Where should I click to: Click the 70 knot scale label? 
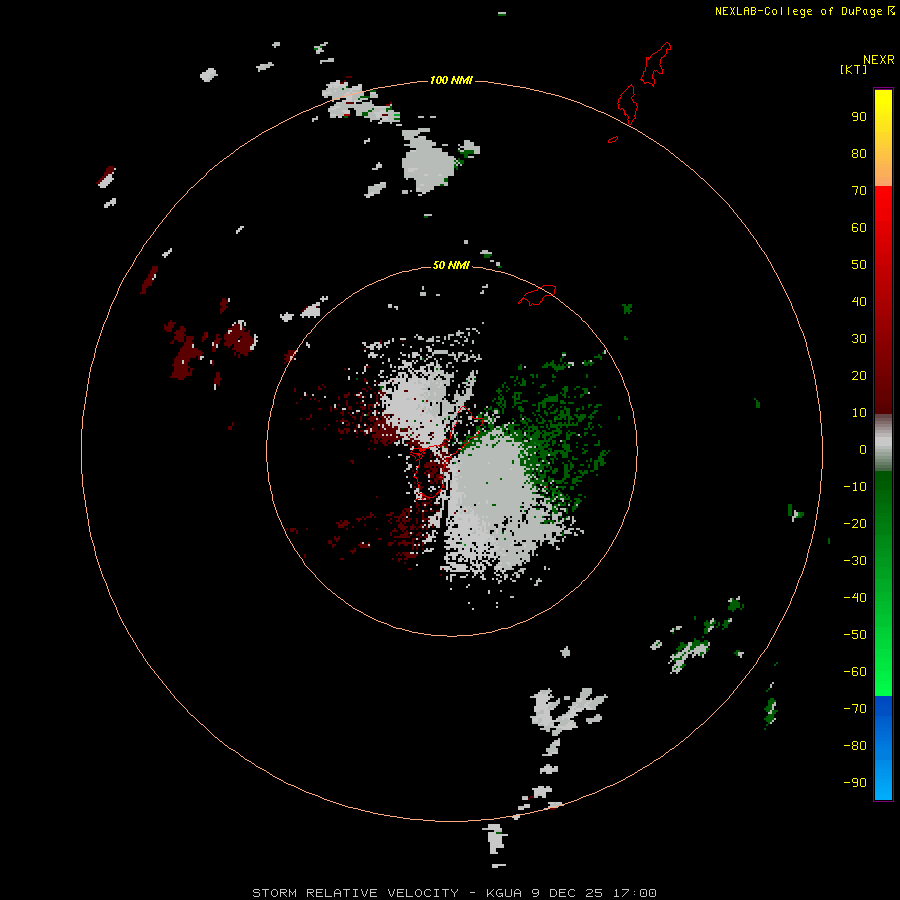point(859,191)
